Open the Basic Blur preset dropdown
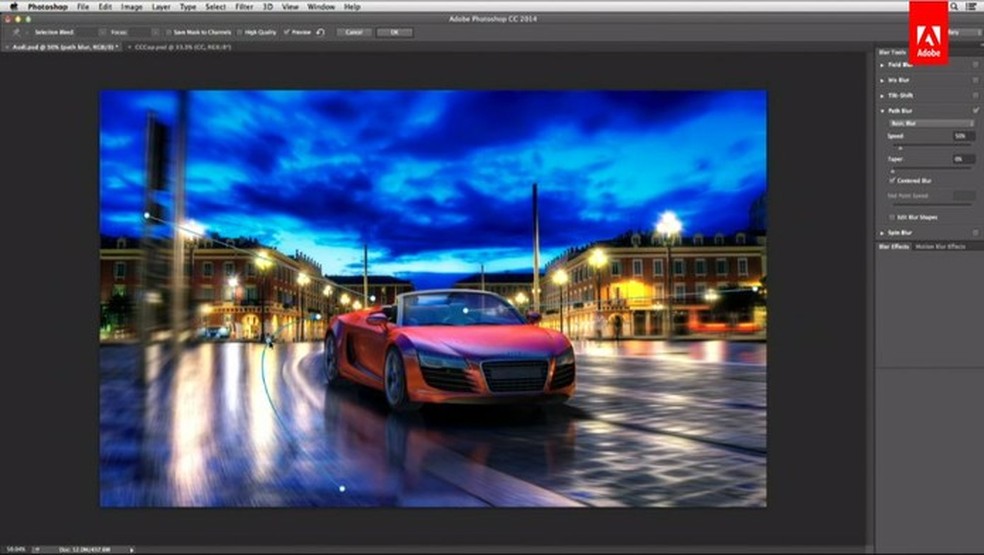 click(x=930, y=123)
